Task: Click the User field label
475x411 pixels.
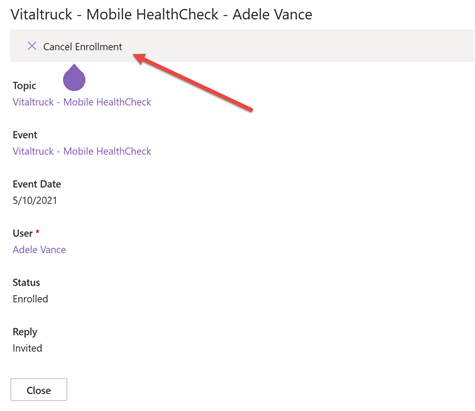Action: 23,233
